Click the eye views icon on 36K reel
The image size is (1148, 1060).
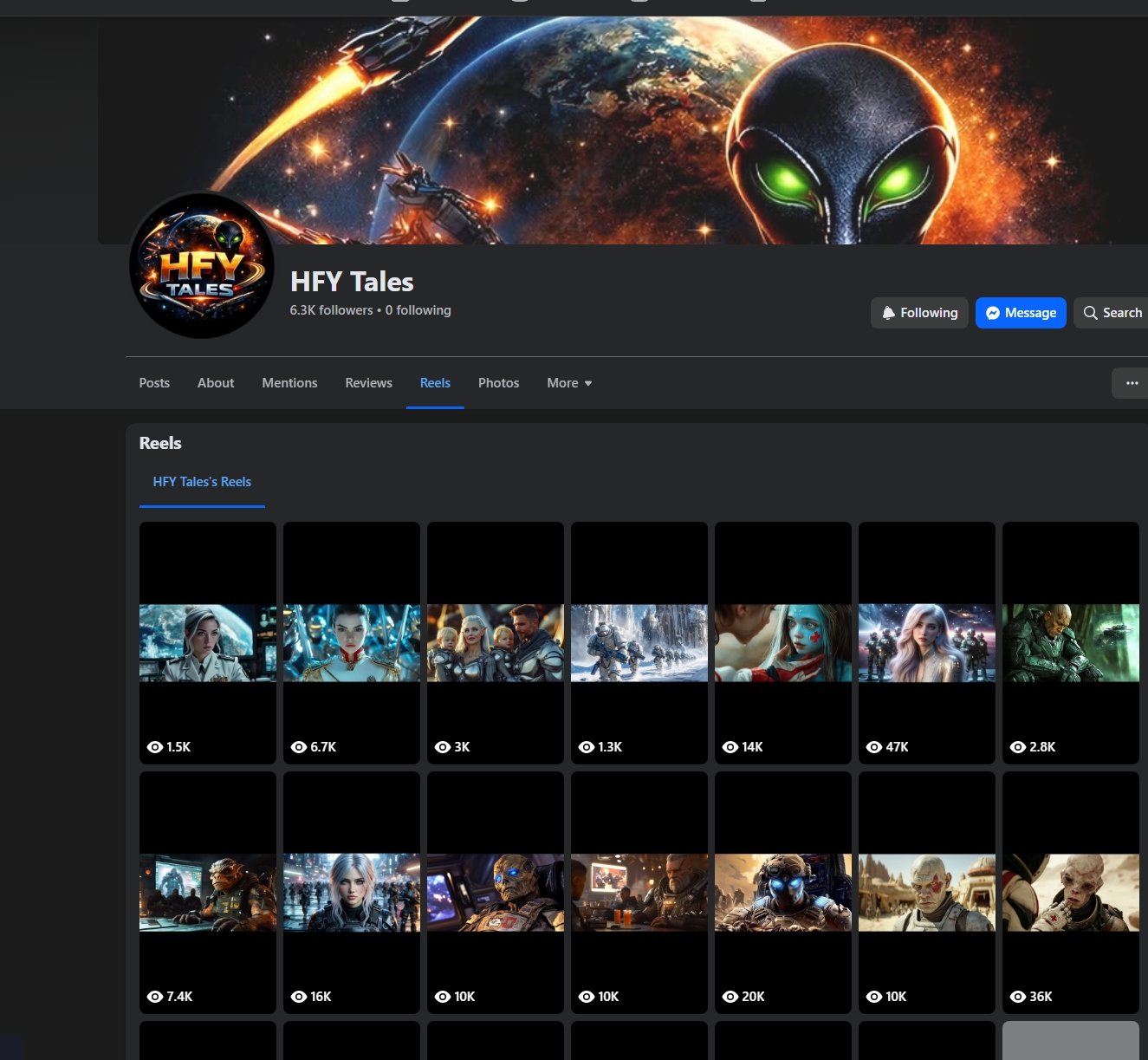pos(1017,997)
